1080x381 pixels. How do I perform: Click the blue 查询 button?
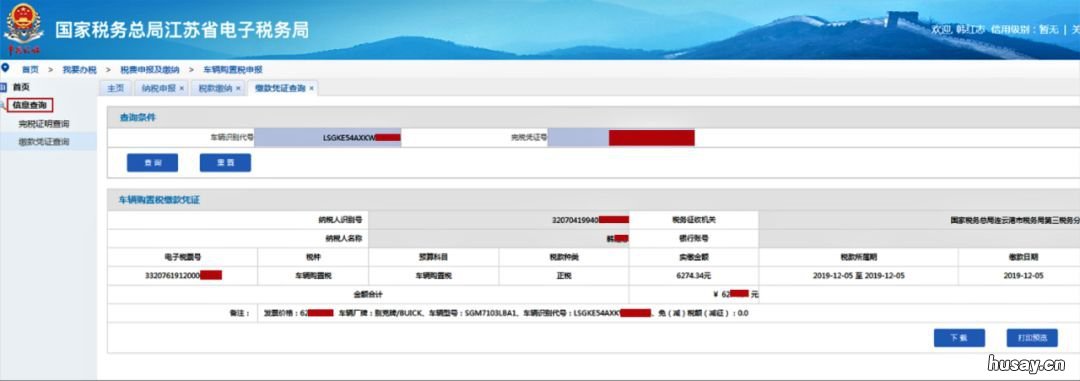click(152, 163)
